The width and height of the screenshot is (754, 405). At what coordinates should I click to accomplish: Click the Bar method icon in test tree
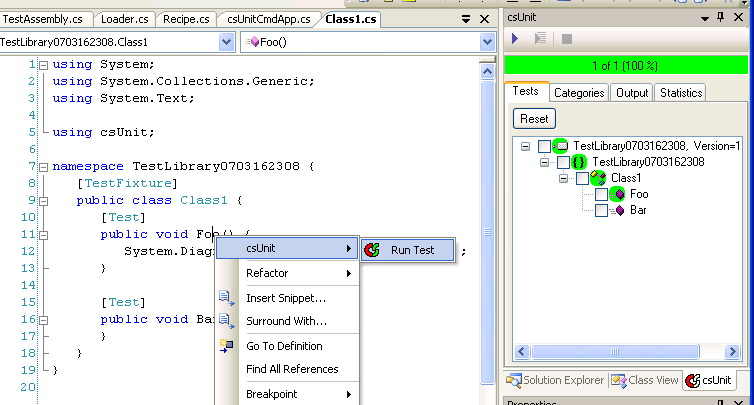click(x=617, y=210)
